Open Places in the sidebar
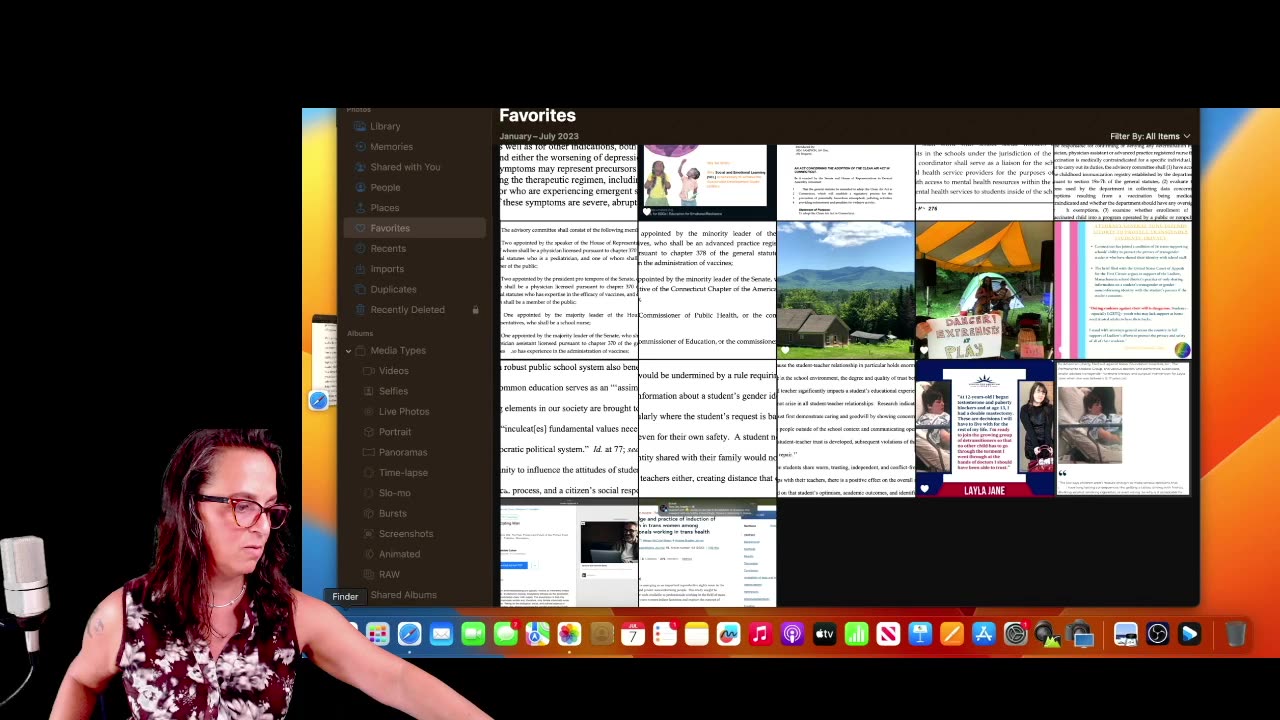This screenshot has height=720, width=1280. [384, 207]
